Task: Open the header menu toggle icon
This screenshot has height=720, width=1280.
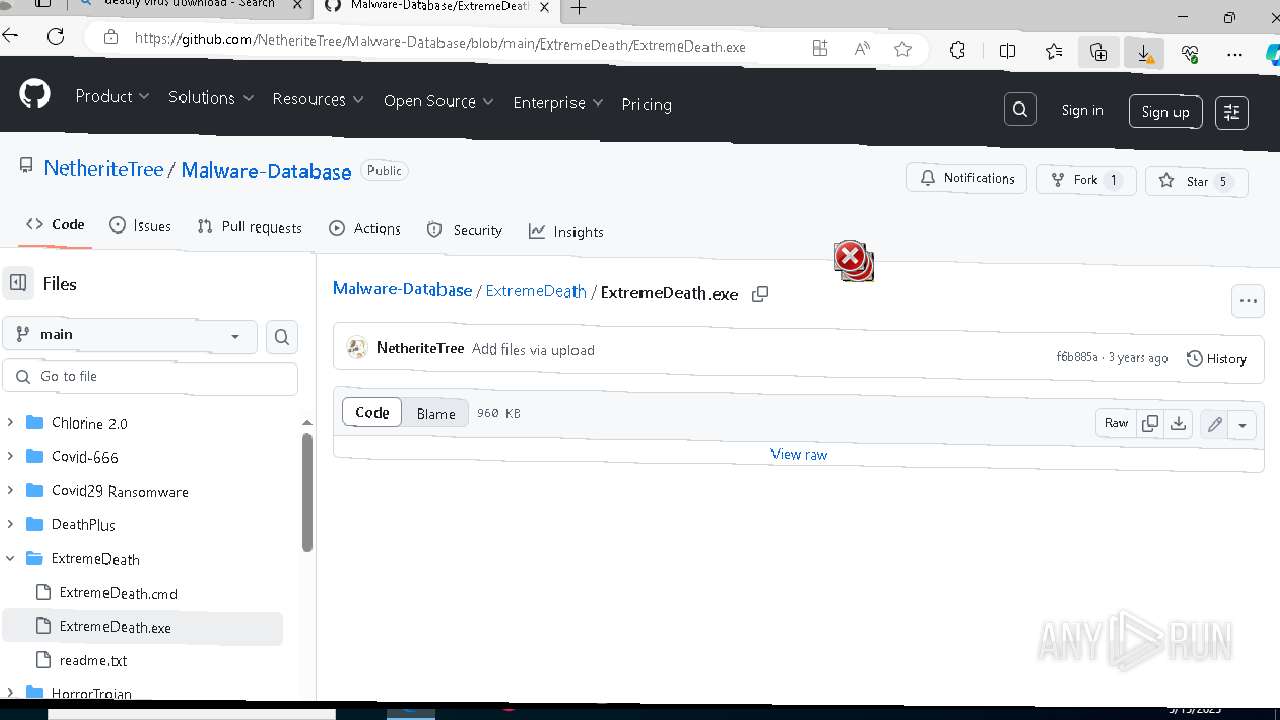Action: point(1232,113)
